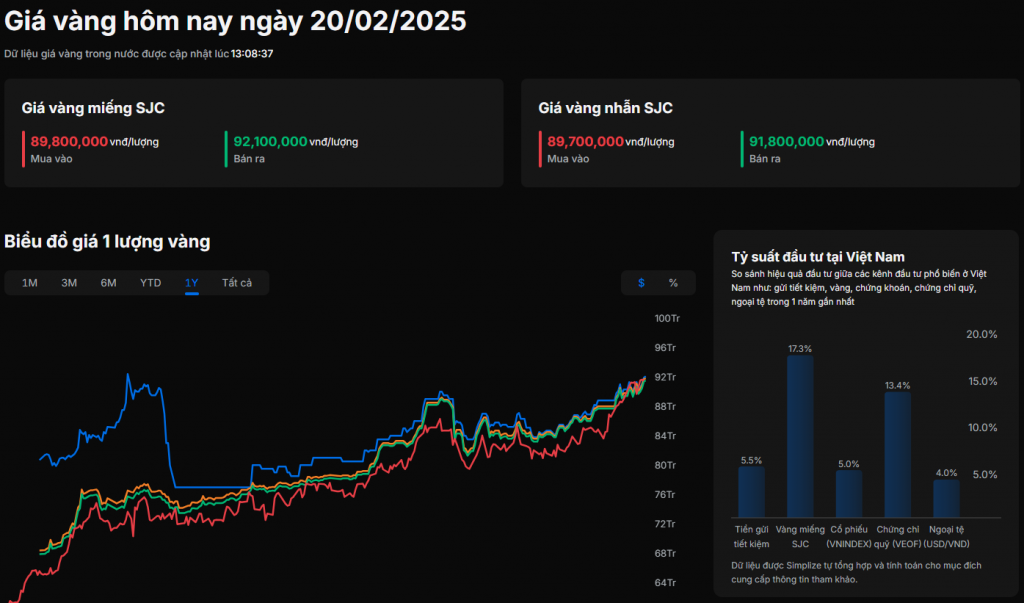Screen dimensions: 1024x603
Task: Click the Chứng chỉ quỹ VEOF 13.4% bar
Action: pos(897,453)
